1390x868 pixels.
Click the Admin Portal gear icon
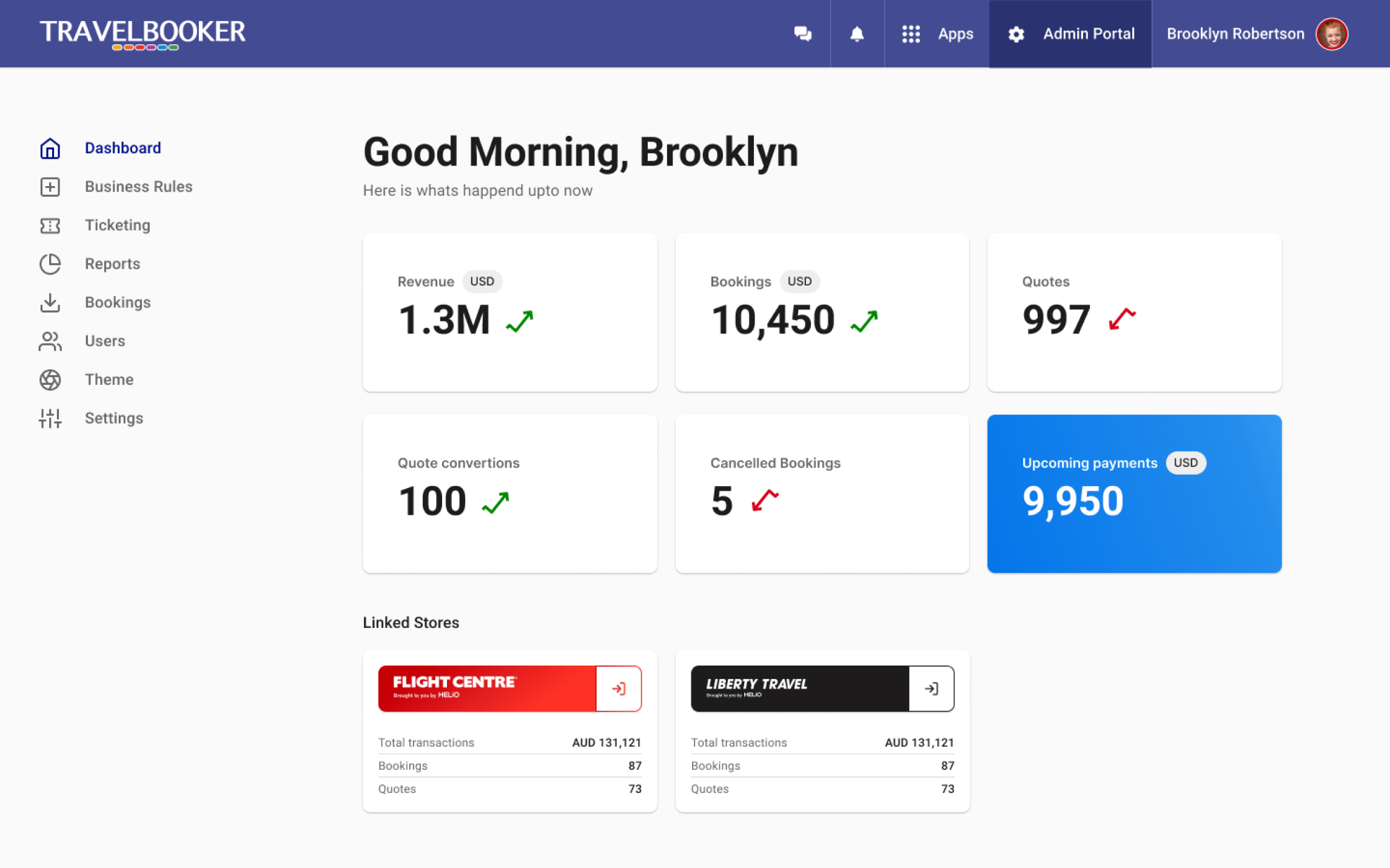pos(1016,35)
